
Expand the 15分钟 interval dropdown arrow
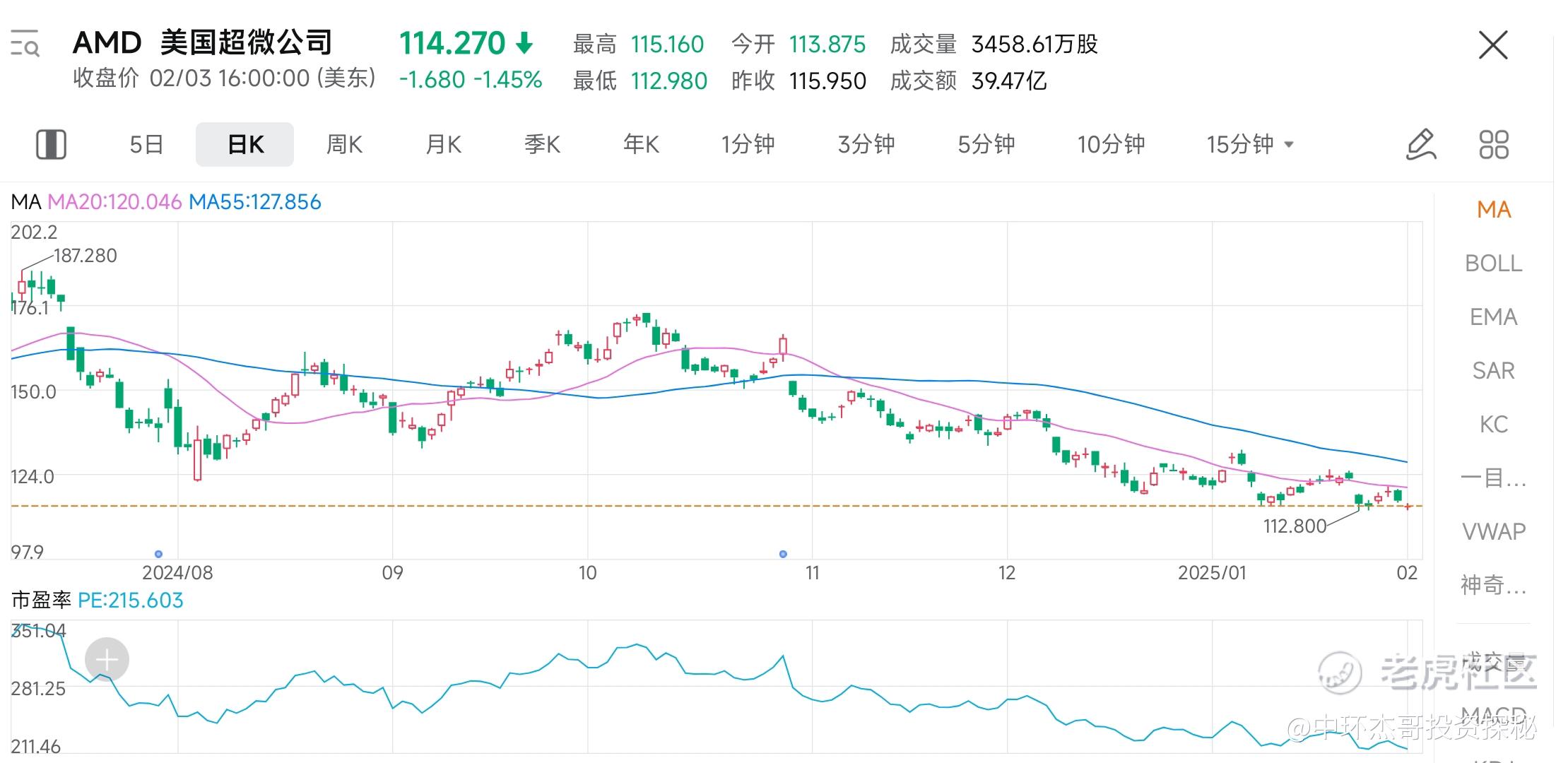coord(1289,145)
